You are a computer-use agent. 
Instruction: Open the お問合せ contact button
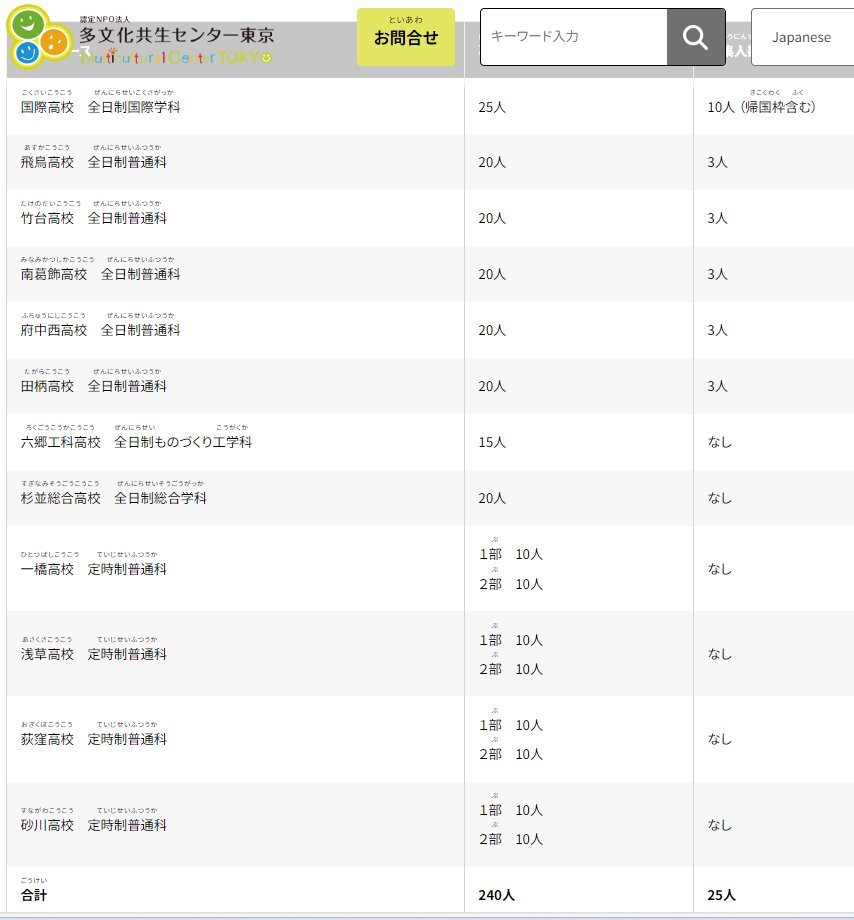point(406,37)
